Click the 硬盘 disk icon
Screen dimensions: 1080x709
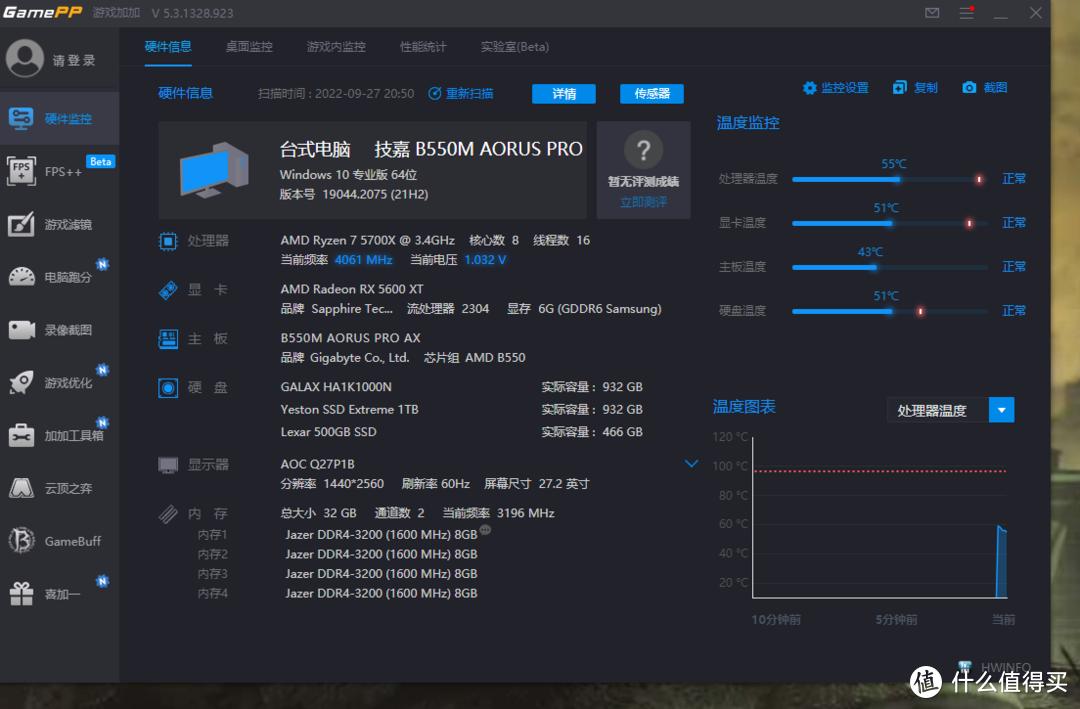click(x=168, y=388)
